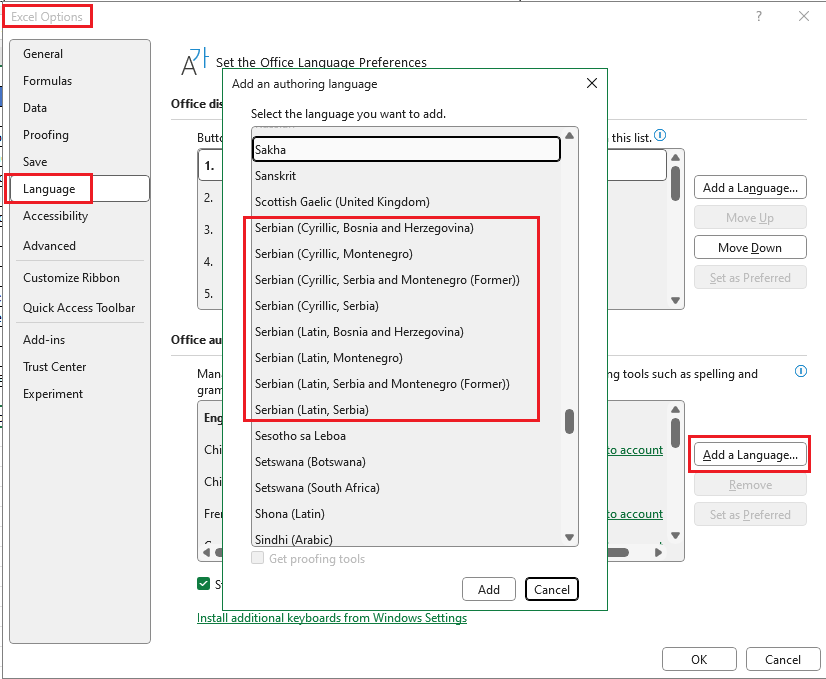Select Sindhi (Arabic)
826x679 pixels.
[406, 539]
